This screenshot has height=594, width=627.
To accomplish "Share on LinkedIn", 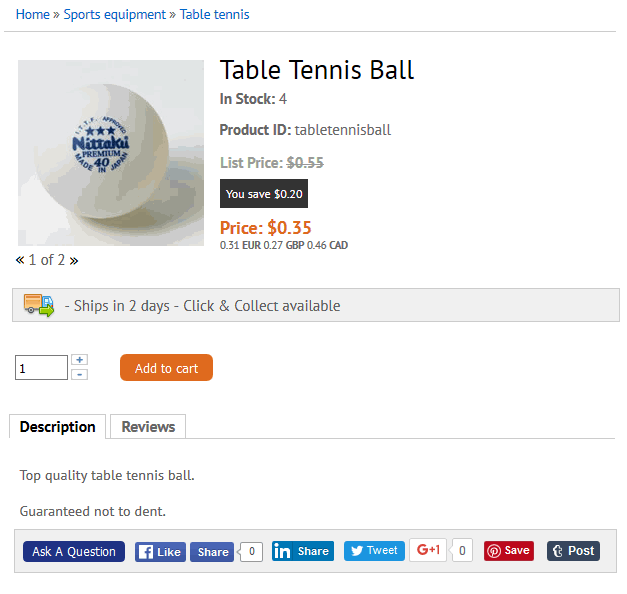I will [x=302, y=551].
